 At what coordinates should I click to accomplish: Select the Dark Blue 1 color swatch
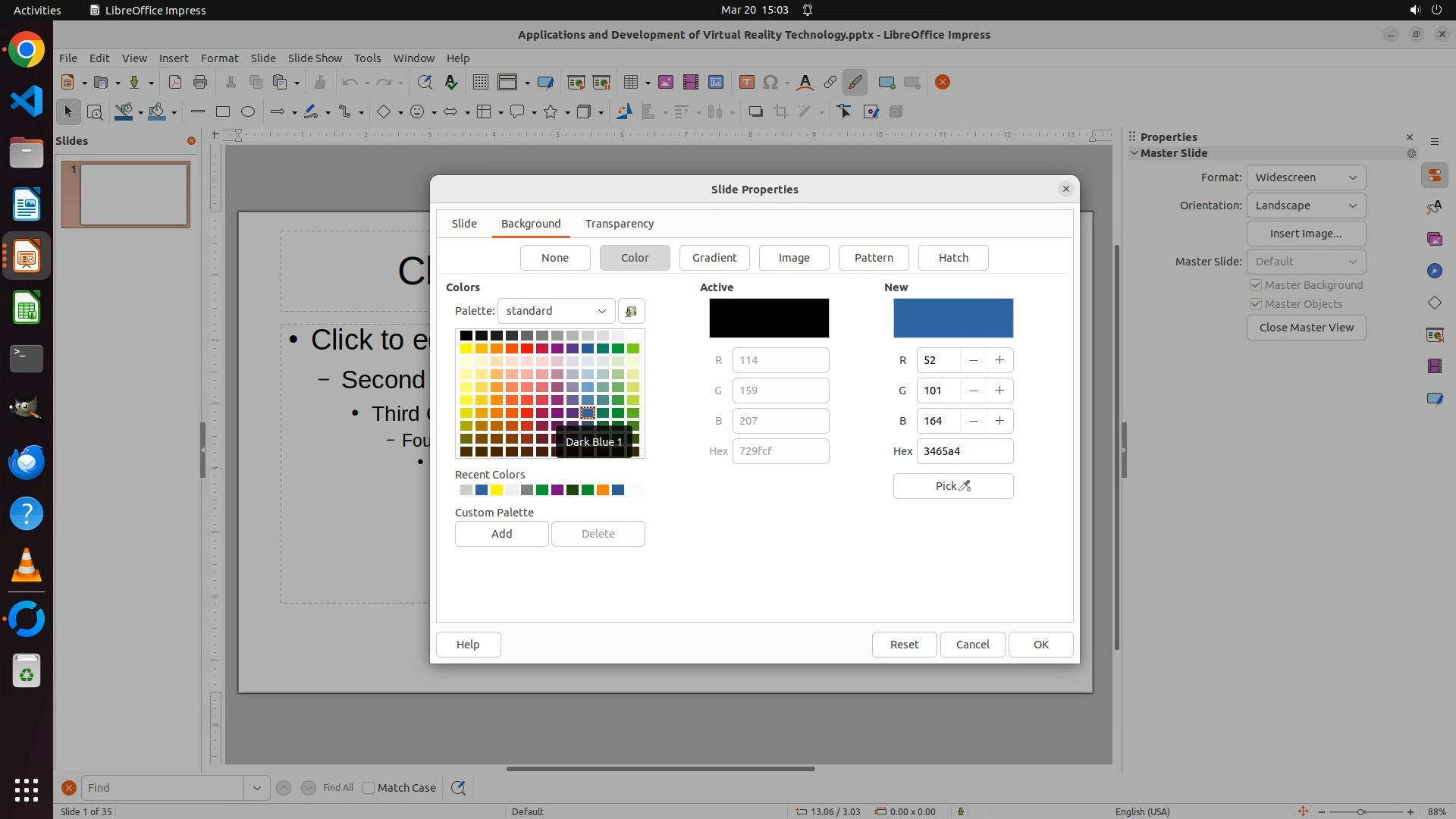pos(588,413)
